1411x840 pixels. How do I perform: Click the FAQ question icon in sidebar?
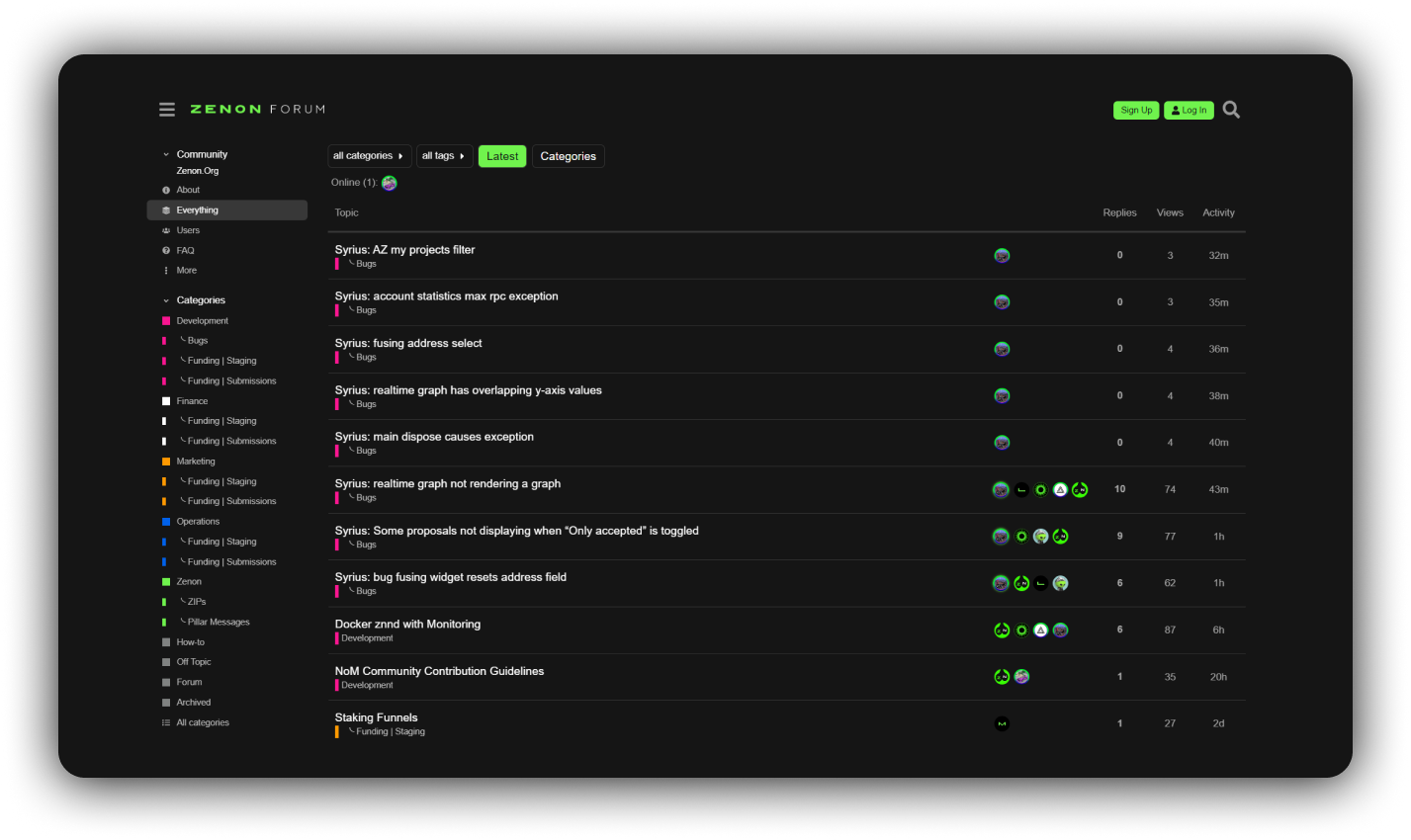pos(166,251)
